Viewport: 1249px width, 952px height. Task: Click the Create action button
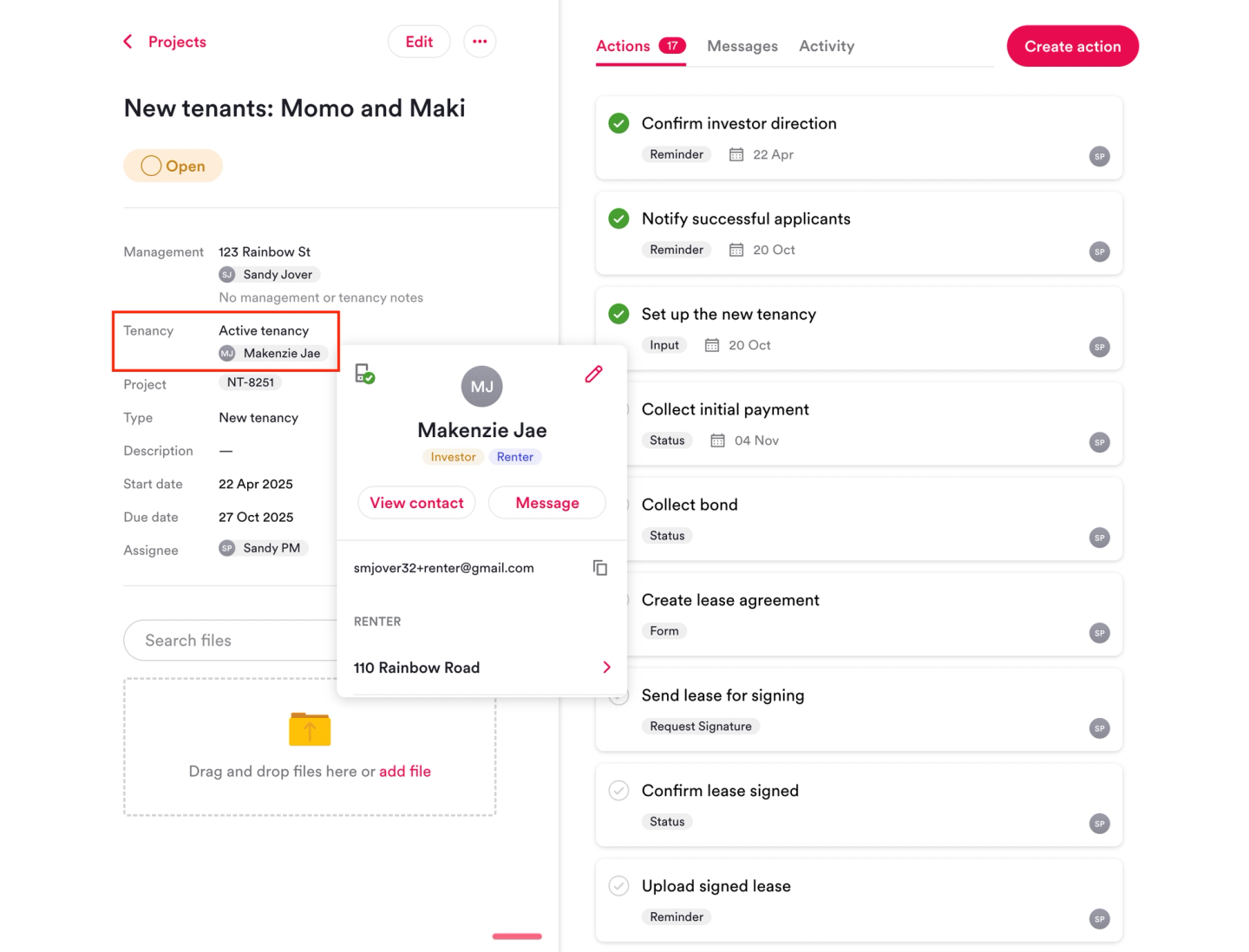tap(1072, 46)
